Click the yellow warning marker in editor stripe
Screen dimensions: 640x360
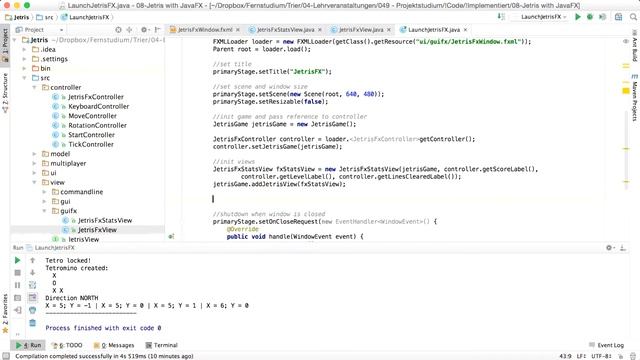coord(626,91)
